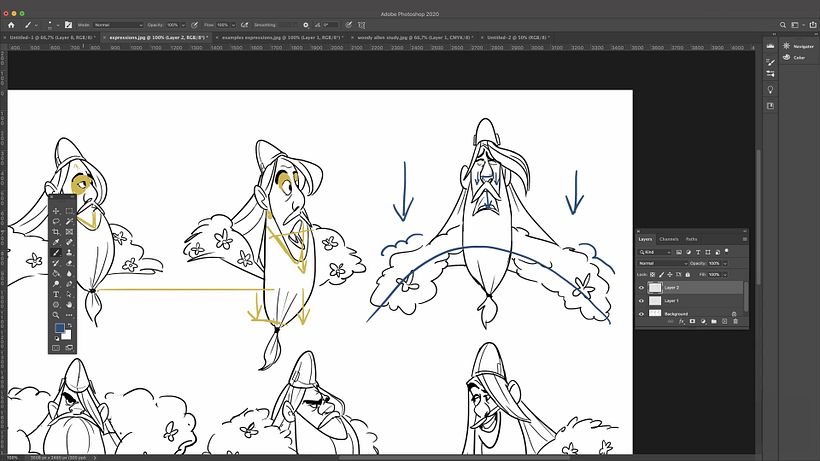Create a new layer
The image size is (820, 461).
coord(724,321)
